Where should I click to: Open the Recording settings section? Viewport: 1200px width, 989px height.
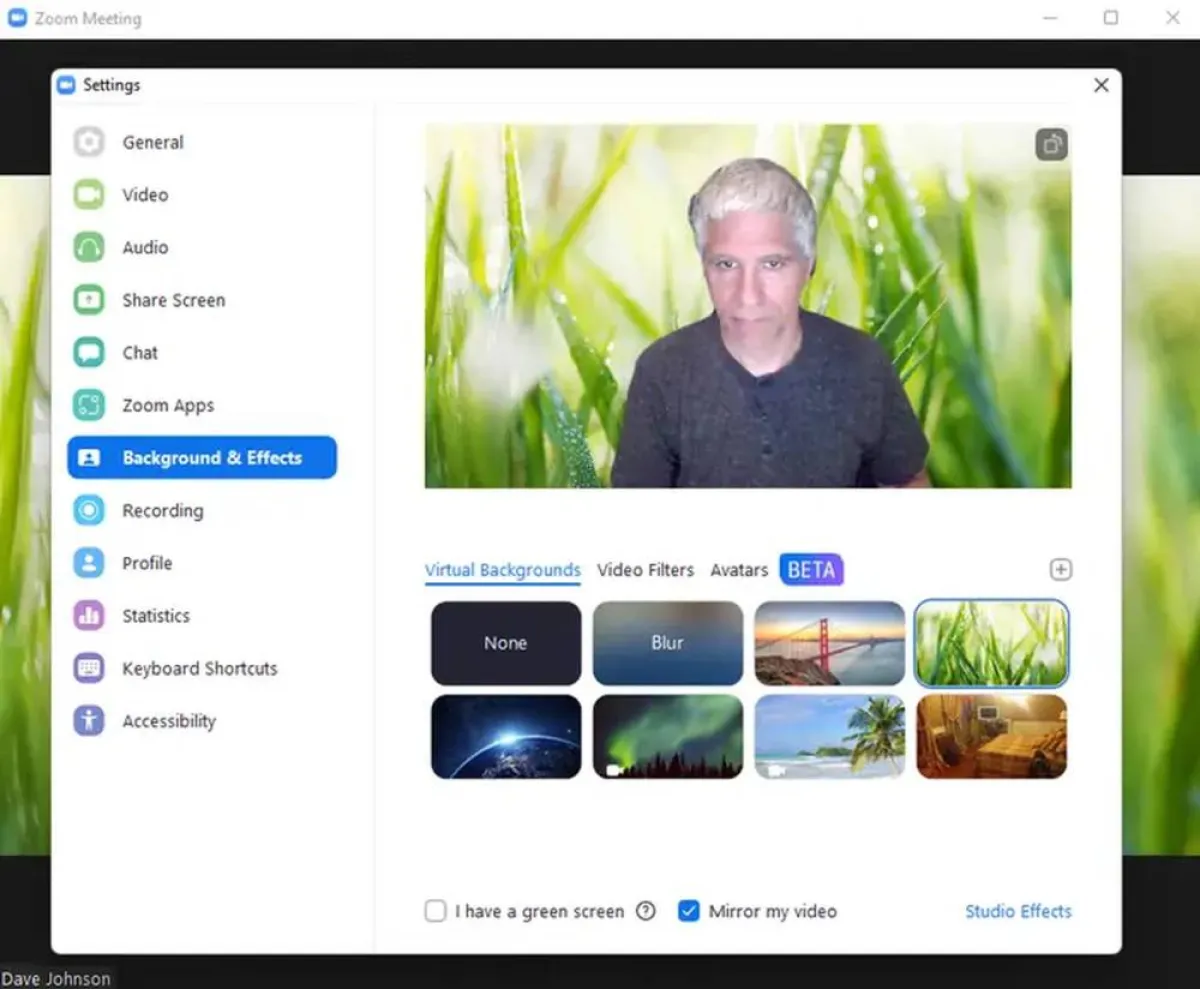click(162, 510)
